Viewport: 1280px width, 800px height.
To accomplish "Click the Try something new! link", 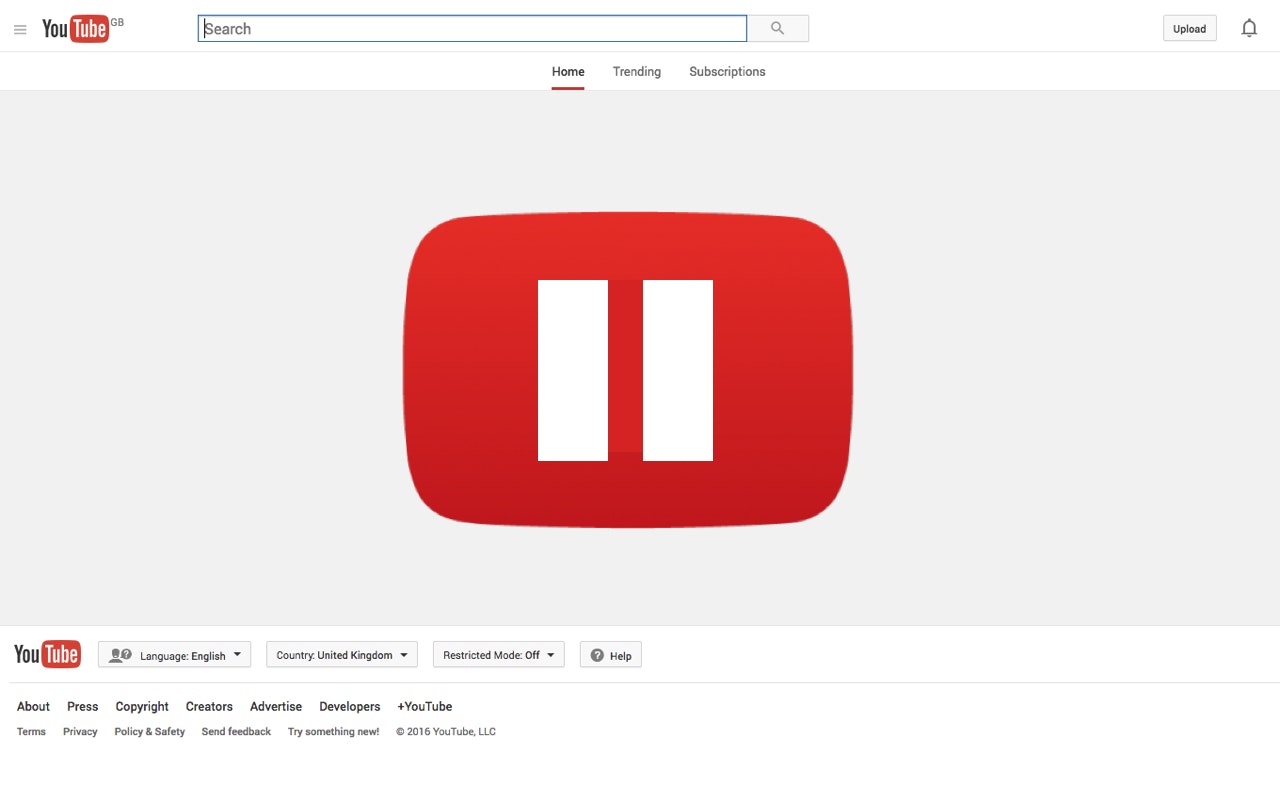I will click(x=332, y=731).
